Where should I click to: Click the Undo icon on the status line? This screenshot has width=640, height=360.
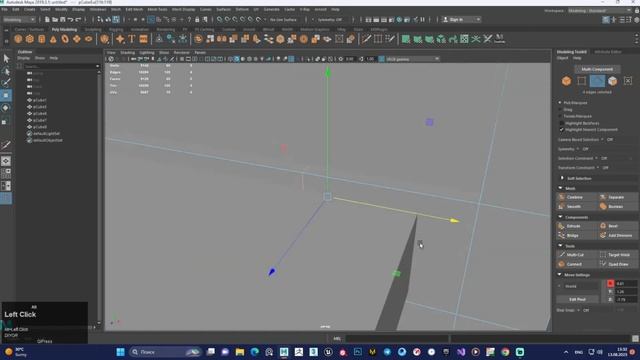(x=70, y=20)
